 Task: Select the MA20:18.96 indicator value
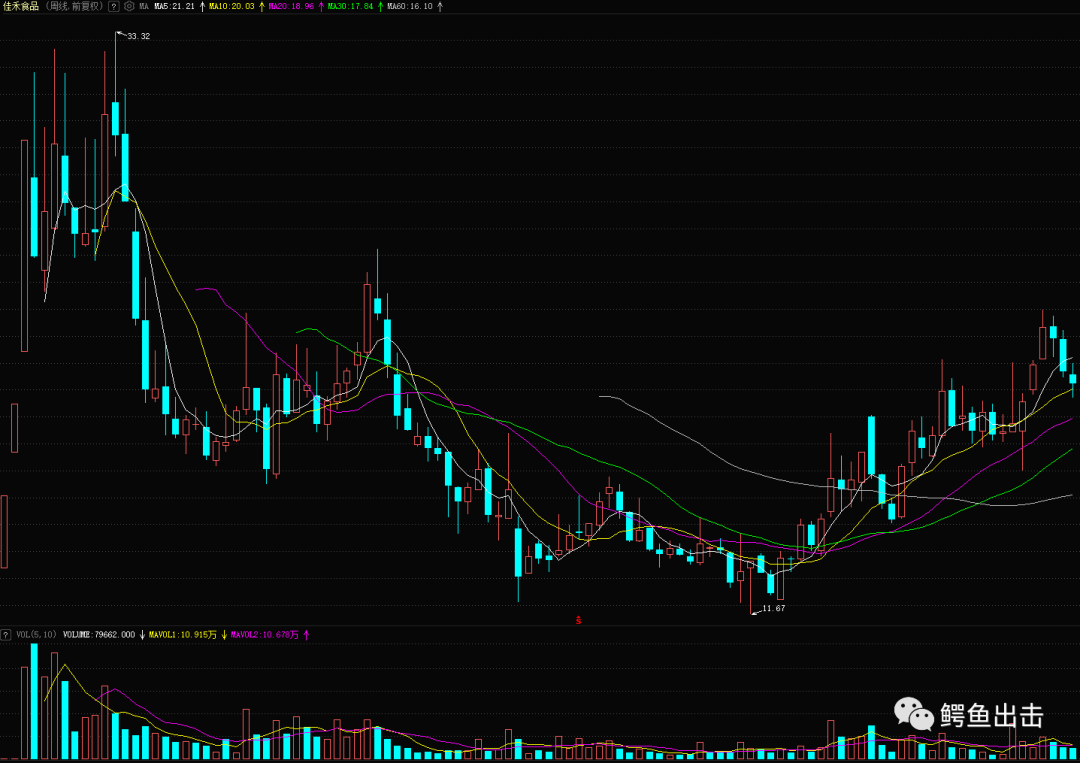point(291,6)
